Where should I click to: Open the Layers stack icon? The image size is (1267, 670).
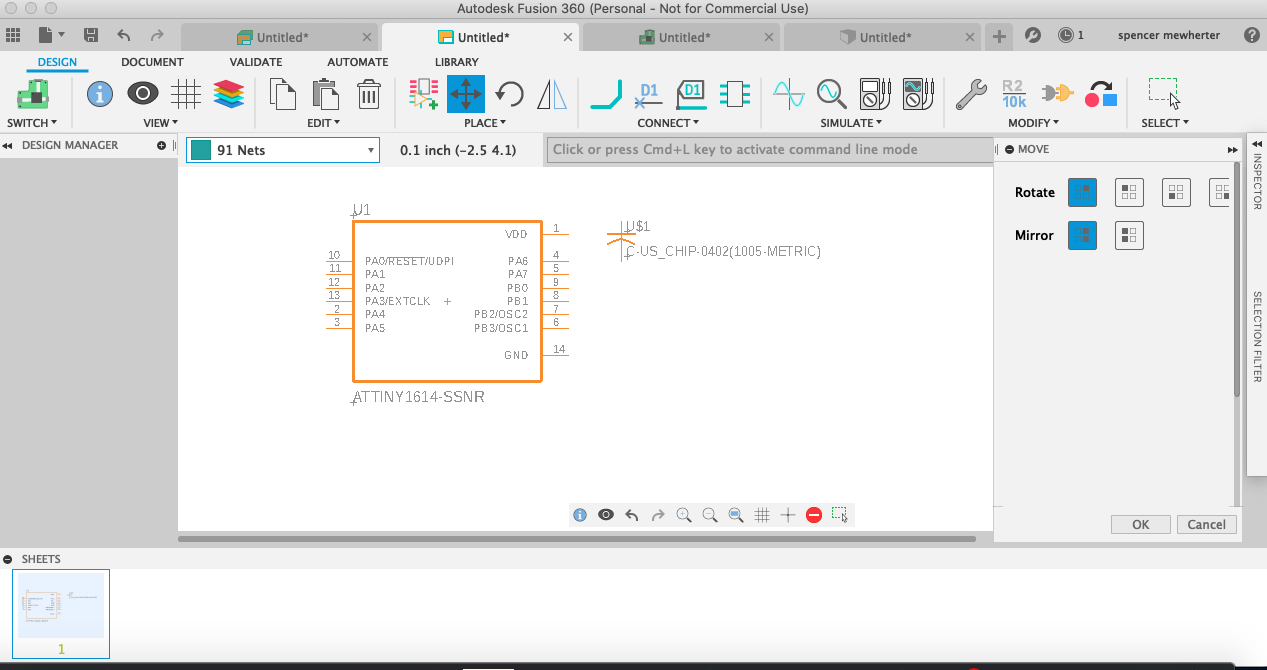pyautogui.click(x=229, y=95)
